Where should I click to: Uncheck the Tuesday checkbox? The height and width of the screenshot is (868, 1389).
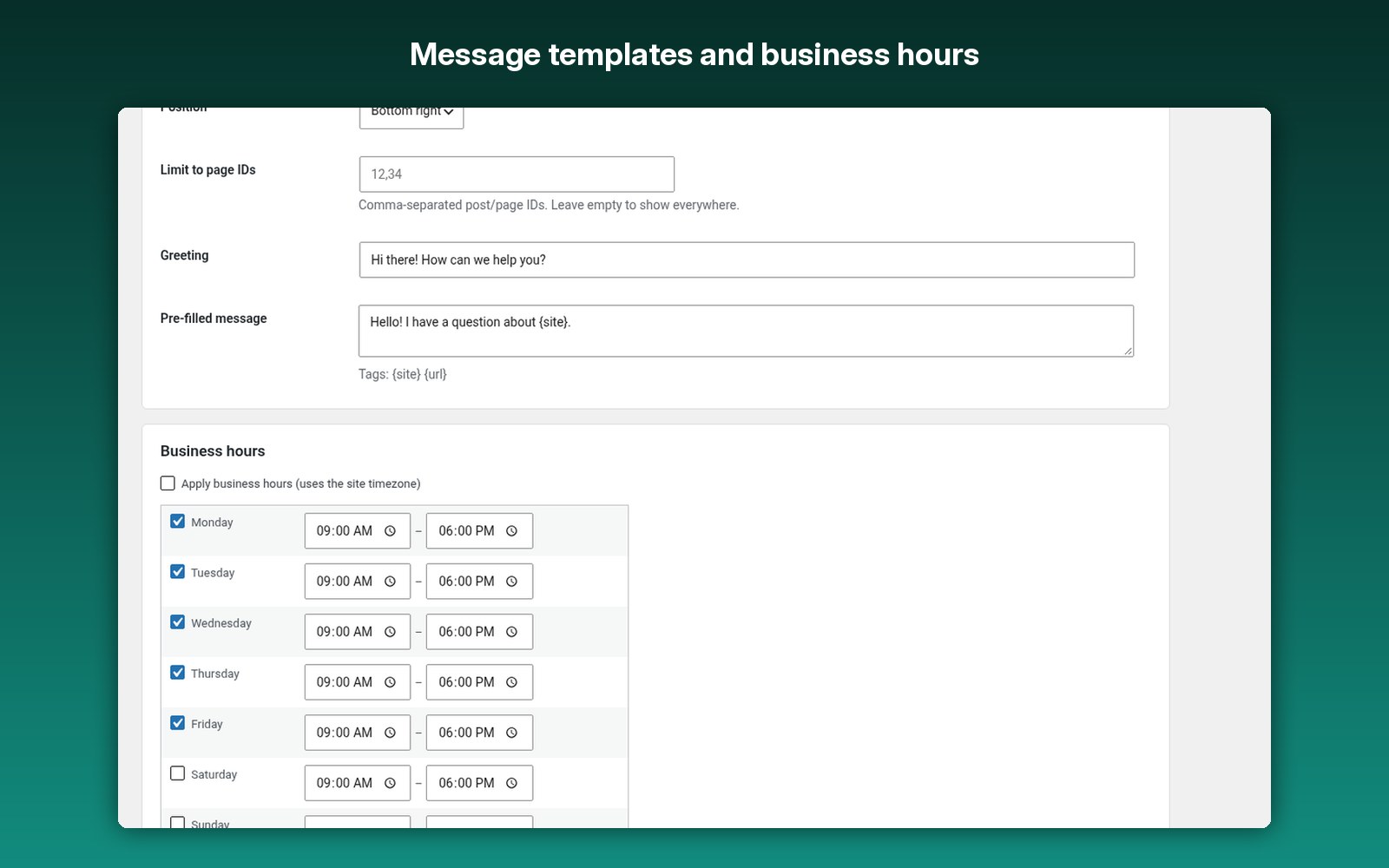pos(177,572)
